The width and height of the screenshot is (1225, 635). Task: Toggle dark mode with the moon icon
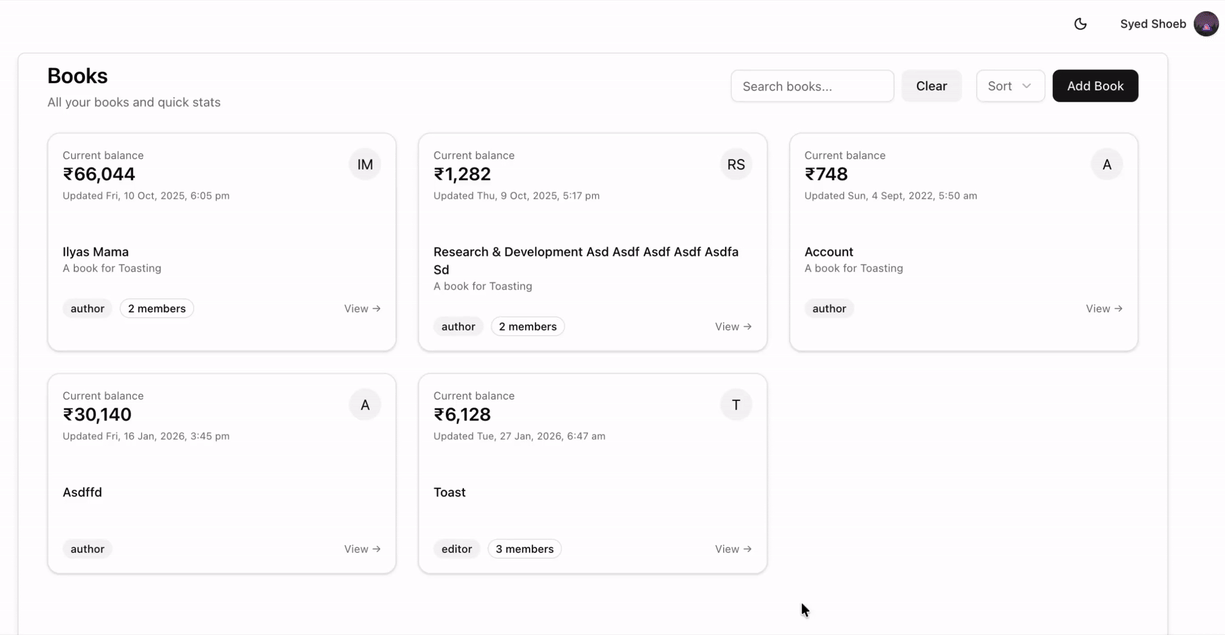click(x=1080, y=23)
